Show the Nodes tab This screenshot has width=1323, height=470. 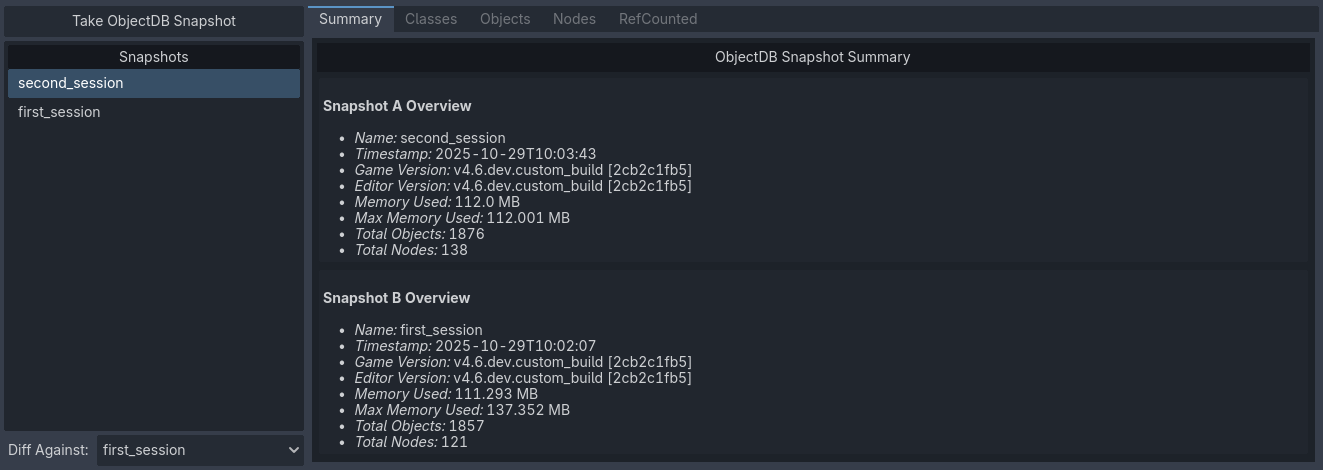point(574,19)
